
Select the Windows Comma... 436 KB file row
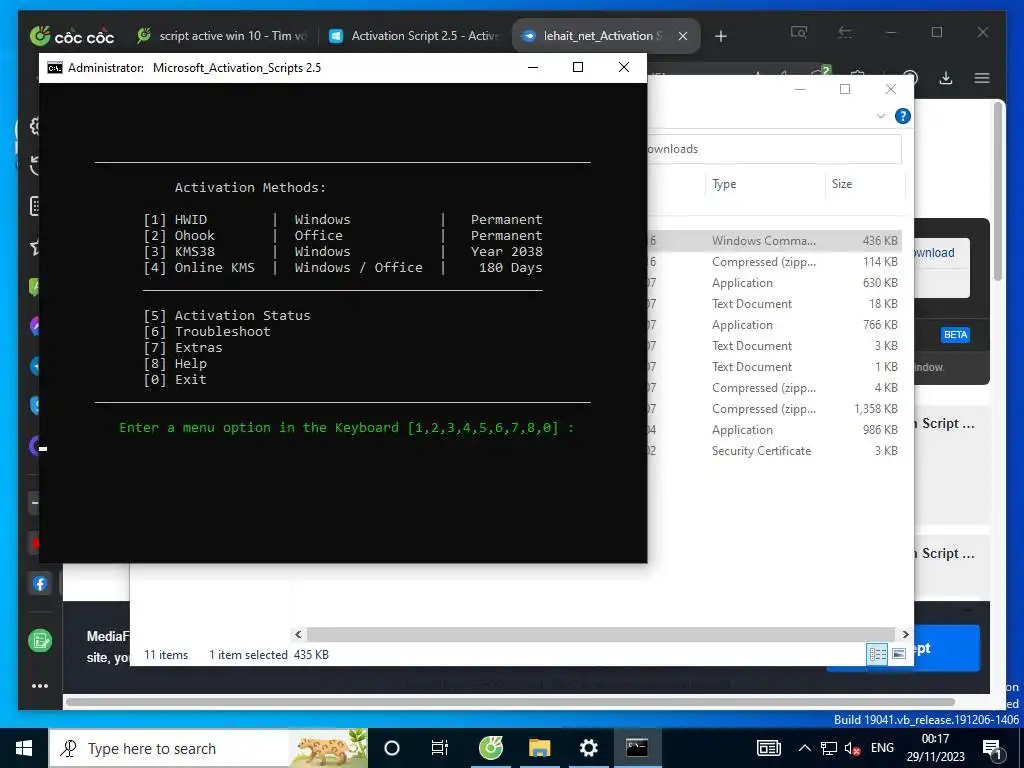pos(775,240)
